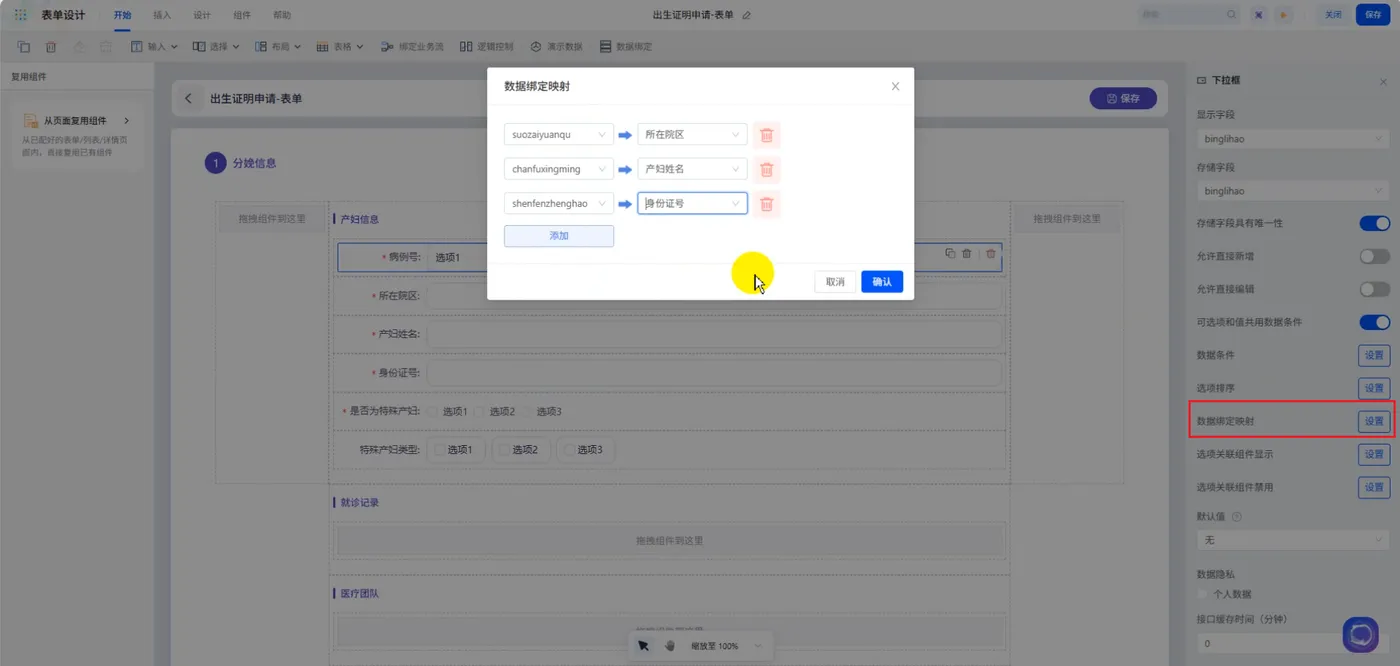This screenshot has width=1400, height=666.
Task: Switch to the 设计 tab
Action: coord(202,15)
